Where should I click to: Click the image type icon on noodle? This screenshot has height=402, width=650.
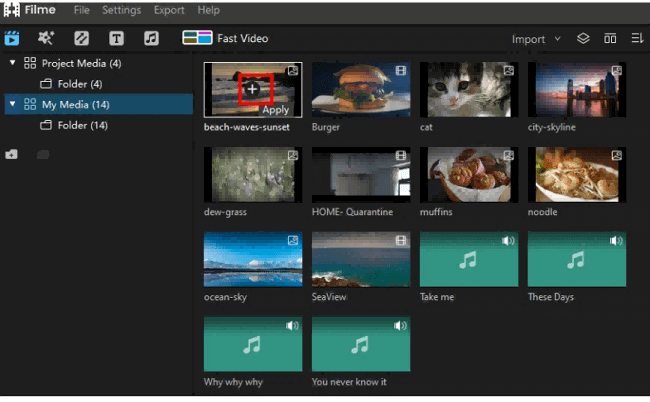coord(616,155)
